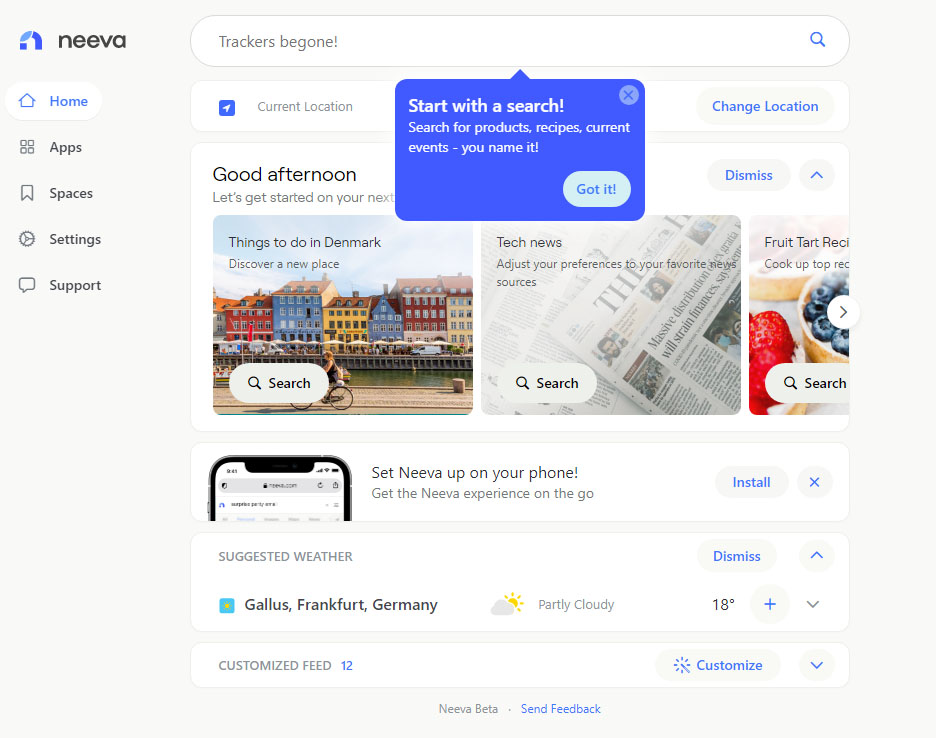
Task: Click the CUSTOMIZED FEED heading
Action: [x=275, y=666]
